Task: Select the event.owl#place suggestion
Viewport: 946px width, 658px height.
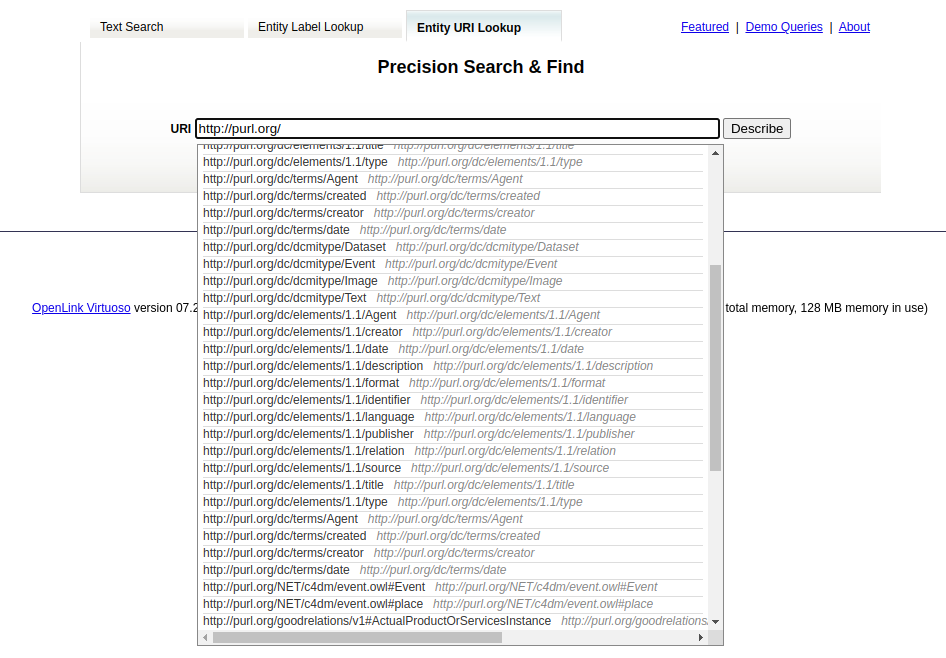Action: tap(313, 604)
